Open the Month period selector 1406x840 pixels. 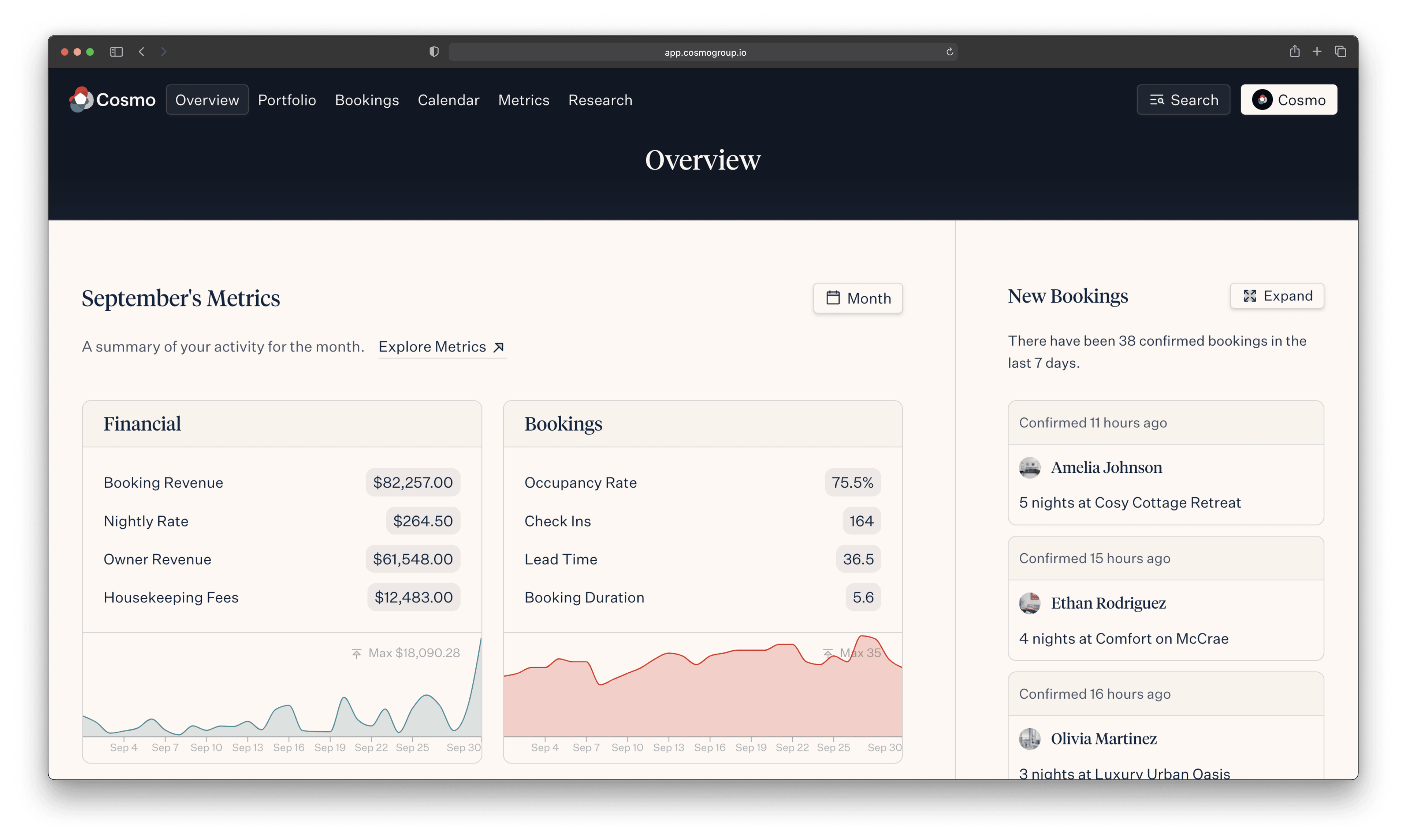[x=858, y=298]
